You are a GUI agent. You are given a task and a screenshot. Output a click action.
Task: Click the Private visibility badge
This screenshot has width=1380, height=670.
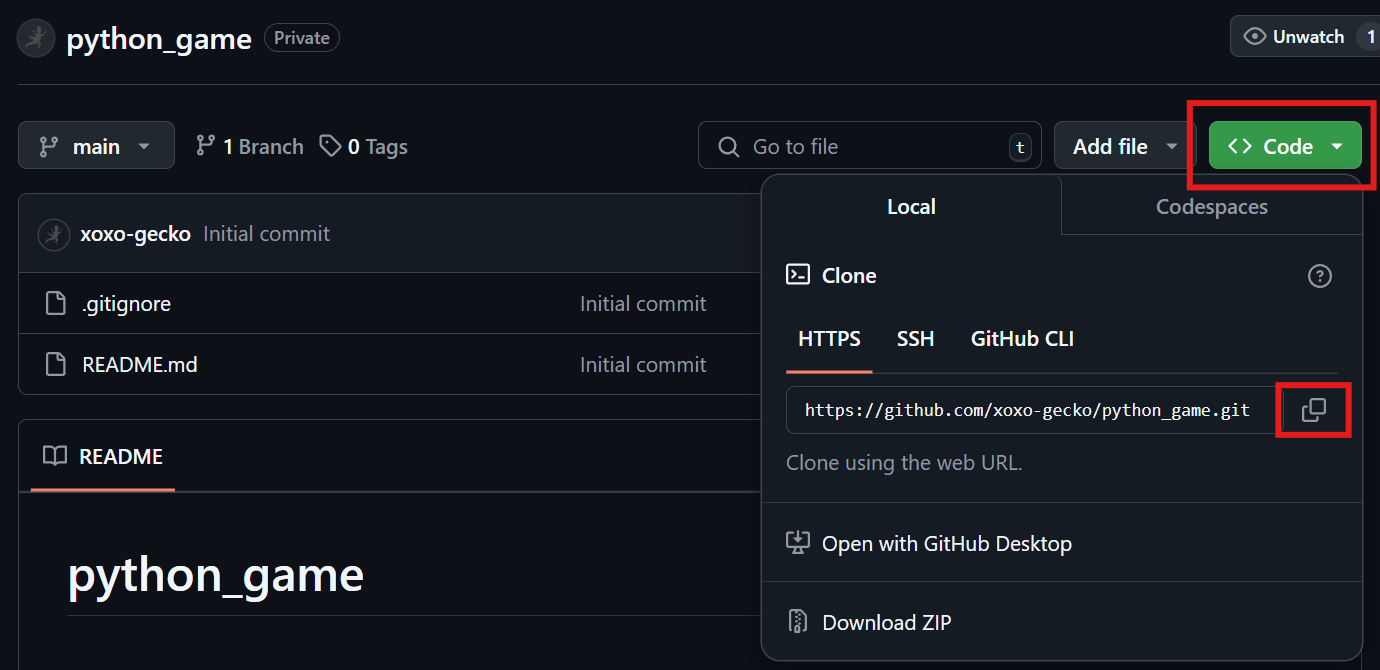[302, 38]
